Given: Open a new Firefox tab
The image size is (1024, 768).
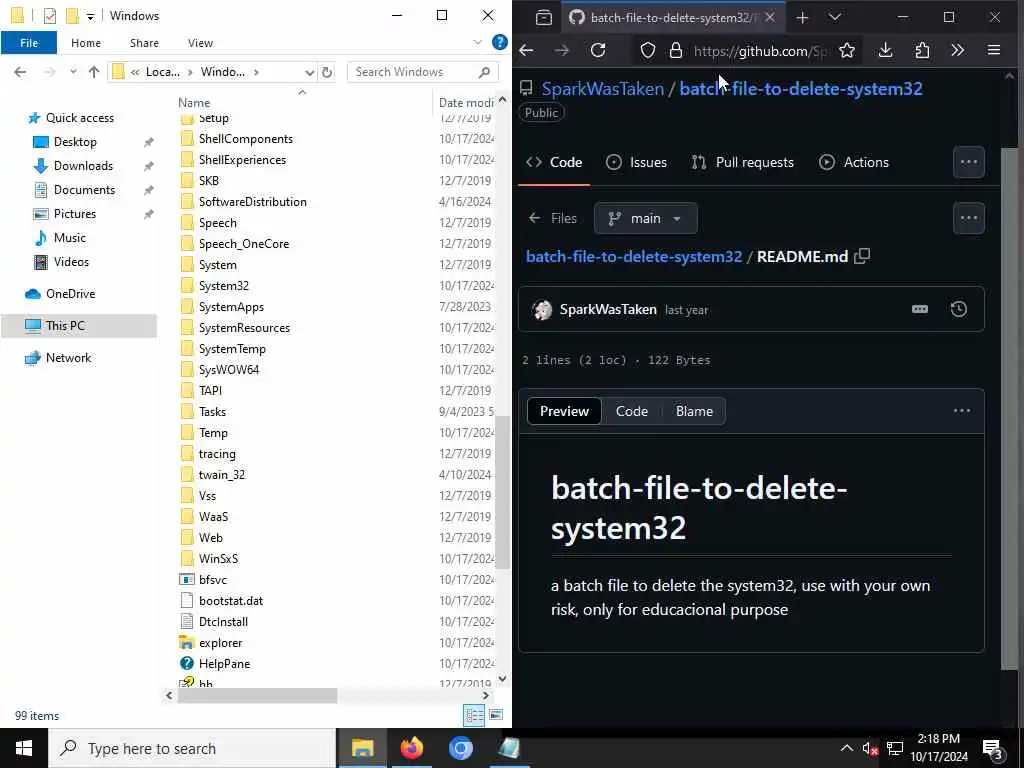Looking at the screenshot, I should pyautogui.click(x=802, y=18).
